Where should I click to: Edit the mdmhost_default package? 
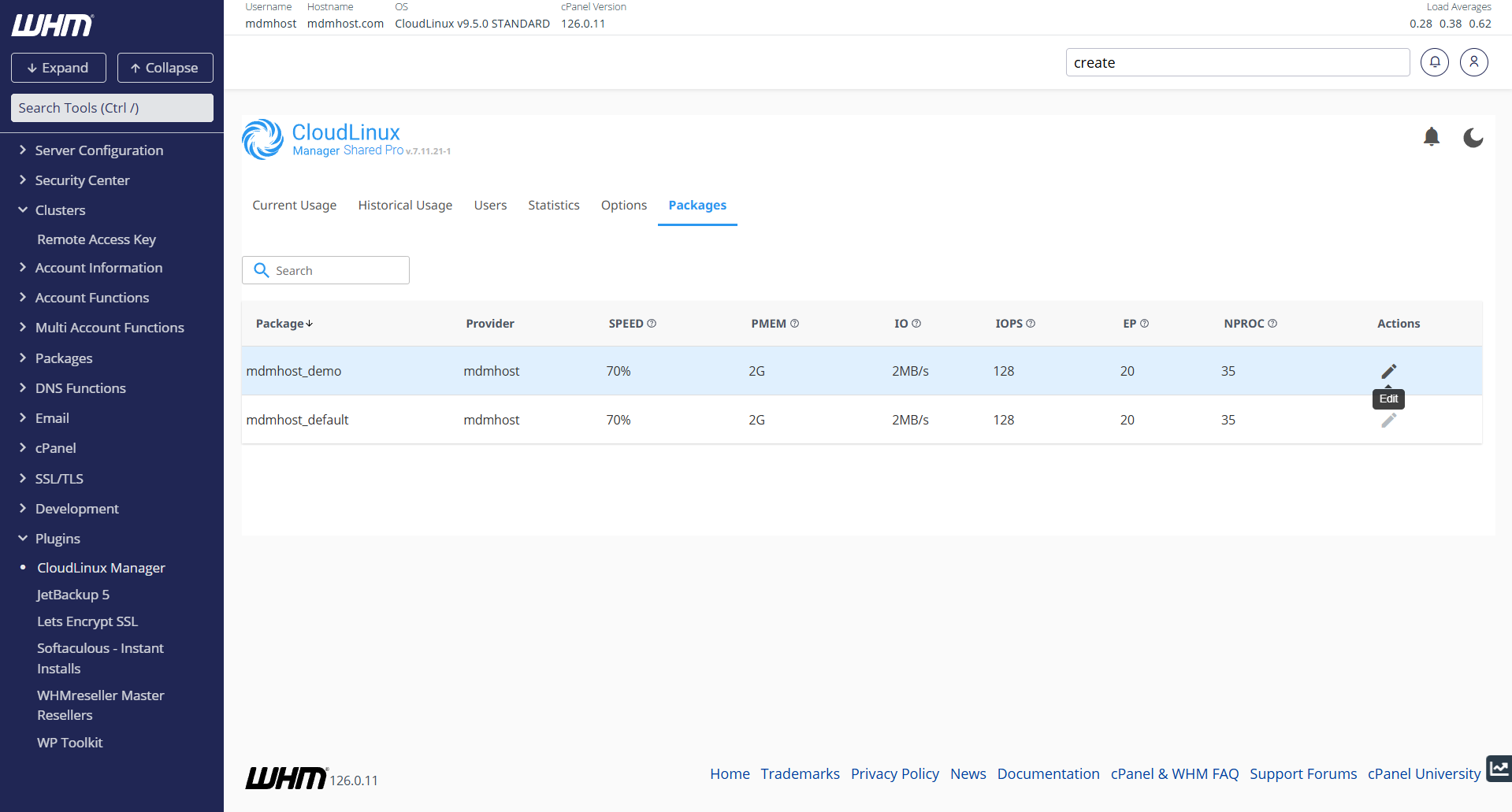tap(1388, 420)
